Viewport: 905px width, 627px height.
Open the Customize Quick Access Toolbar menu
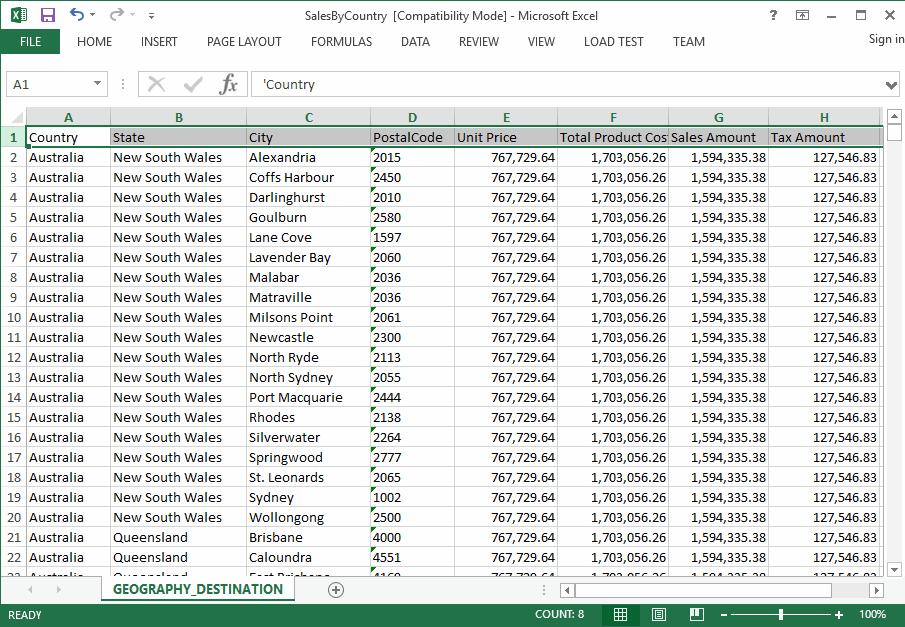click(x=151, y=14)
